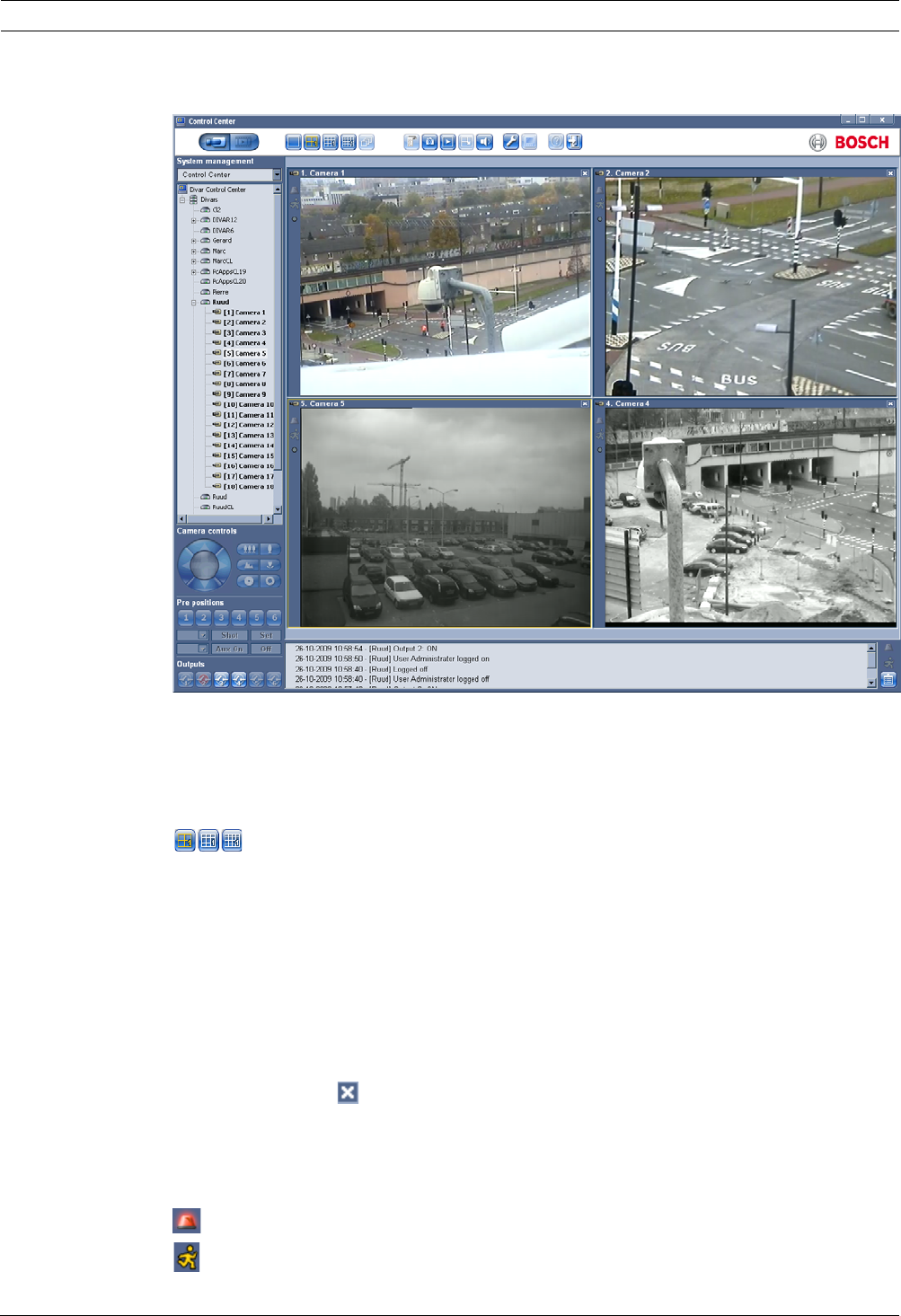Select single-screen view layout

pos(293,142)
